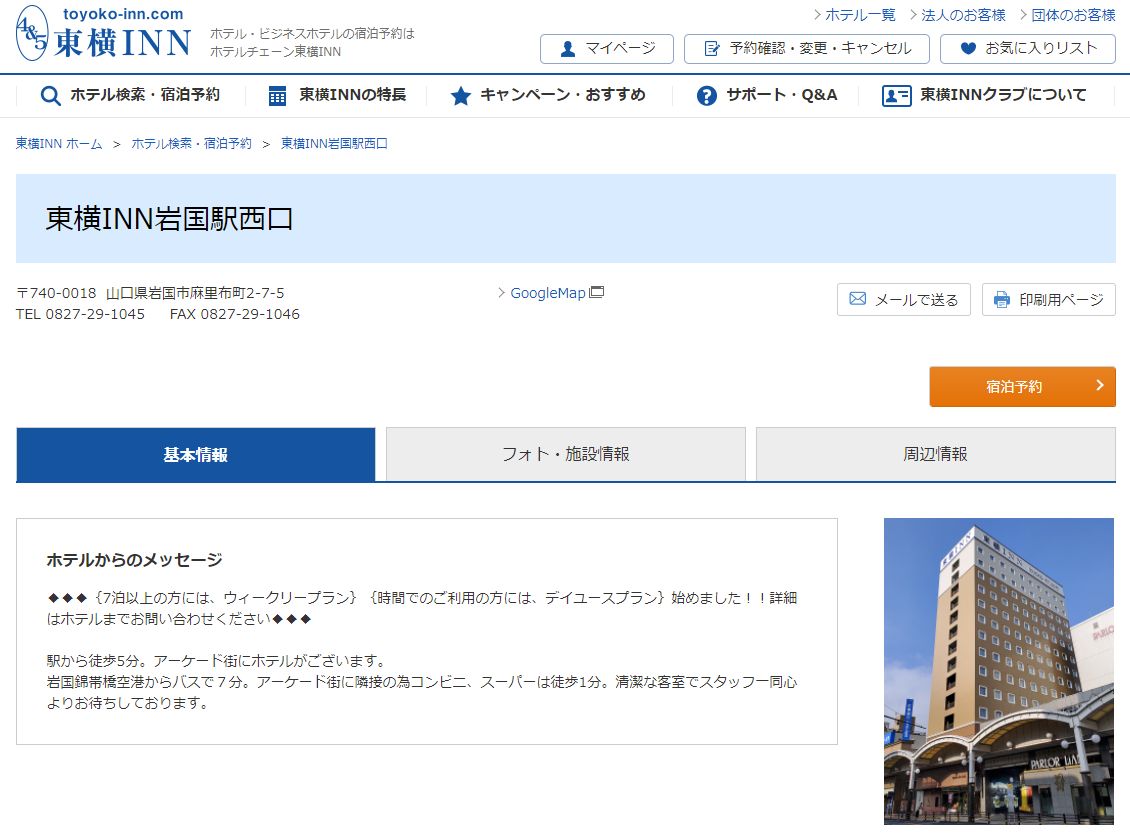Click the heart icon for favorites list
This screenshot has height=840, width=1130.
[967, 48]
